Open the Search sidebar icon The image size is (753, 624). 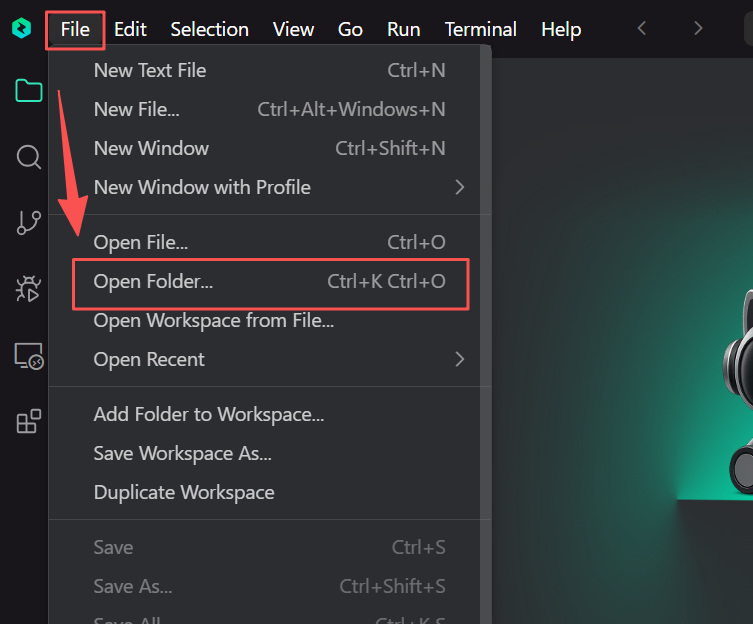click(x=29, y=157)
